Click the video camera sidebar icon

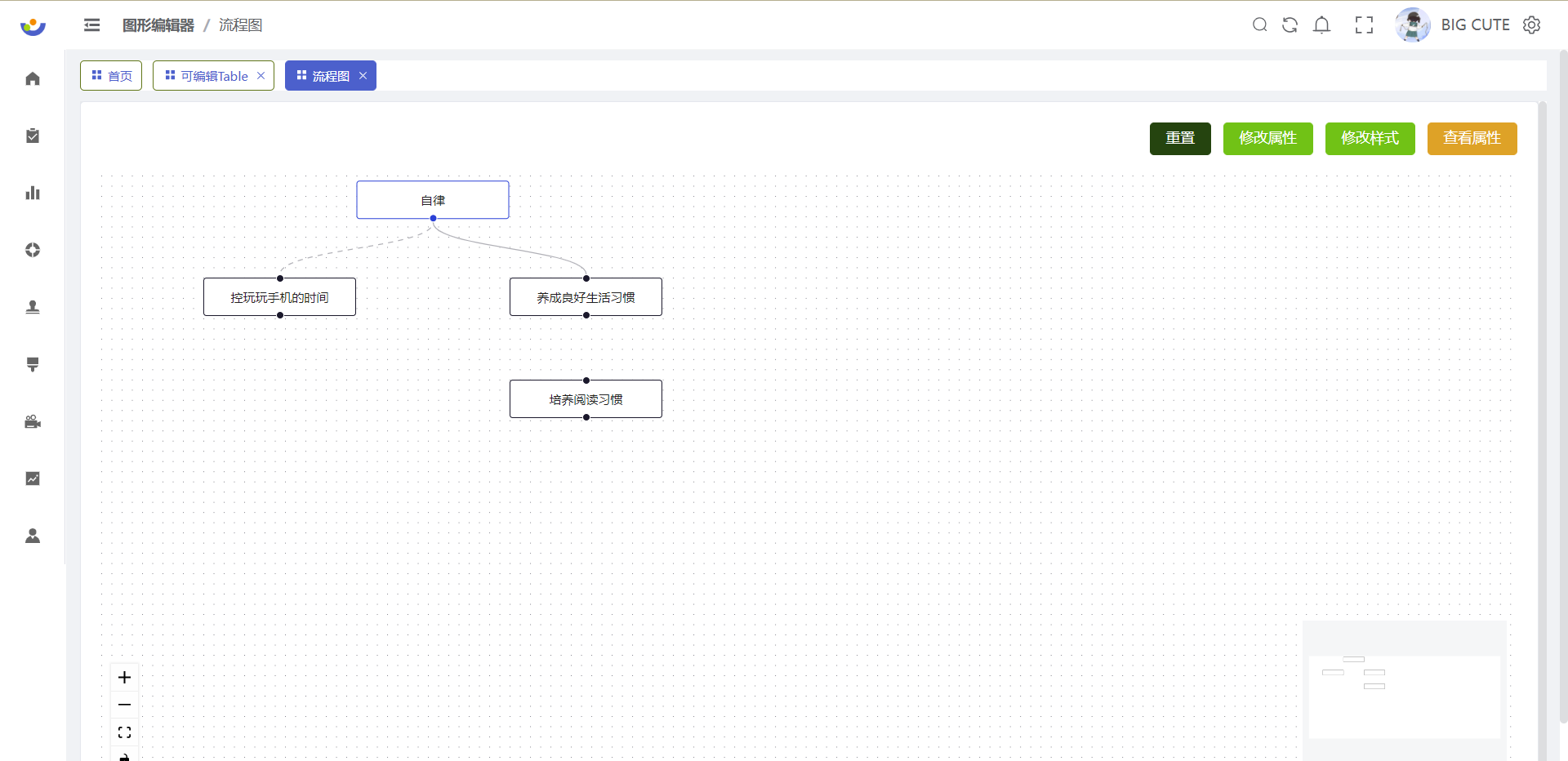click(33, 421)
